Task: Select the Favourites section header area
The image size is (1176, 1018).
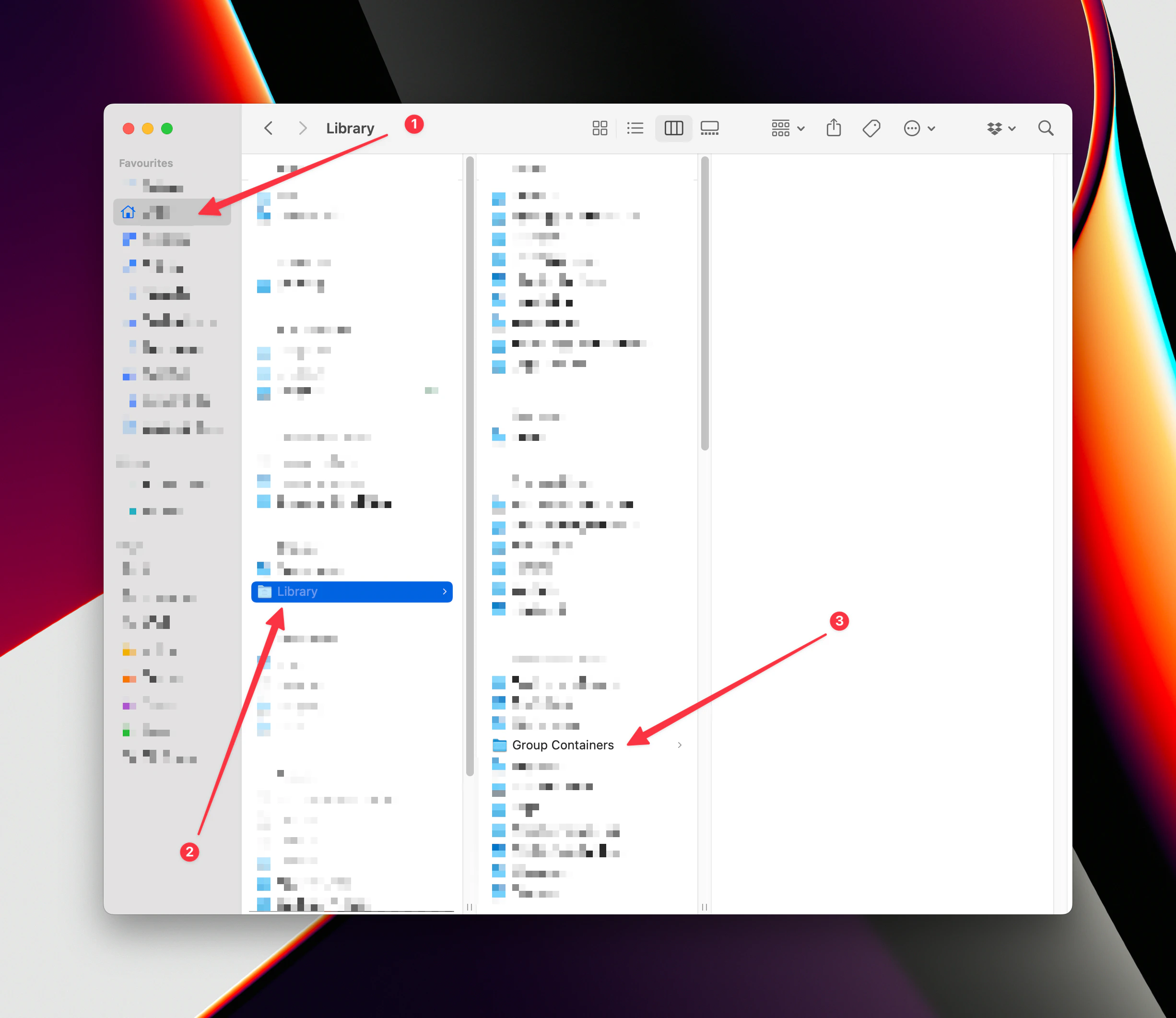Action: click(x=146, y=163)
